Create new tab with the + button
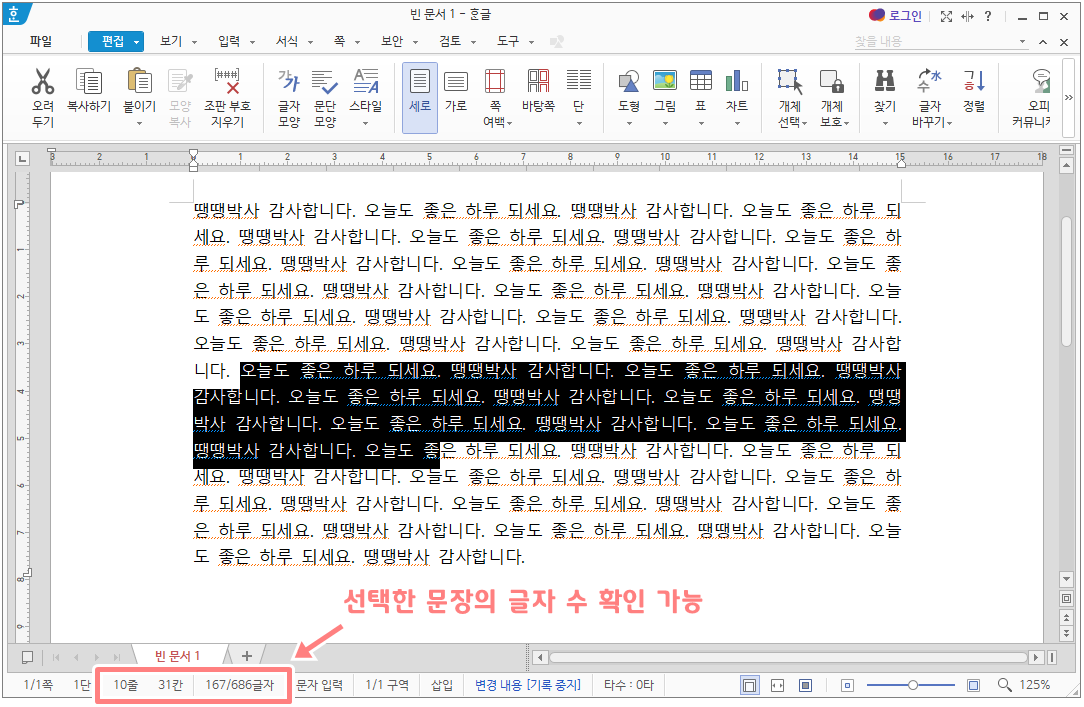1084x707 pixels. 246,656
